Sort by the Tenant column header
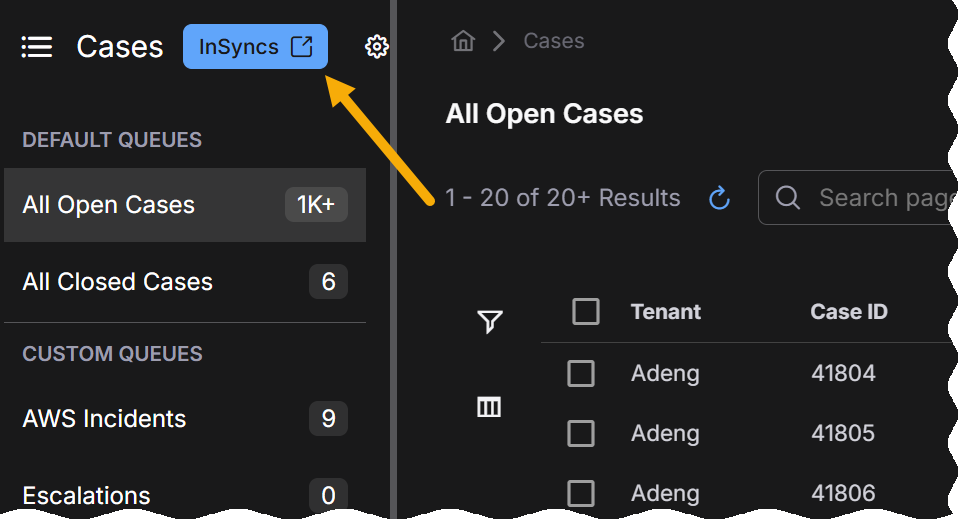This screenshot has height=520, width=959. pos(666,312)
